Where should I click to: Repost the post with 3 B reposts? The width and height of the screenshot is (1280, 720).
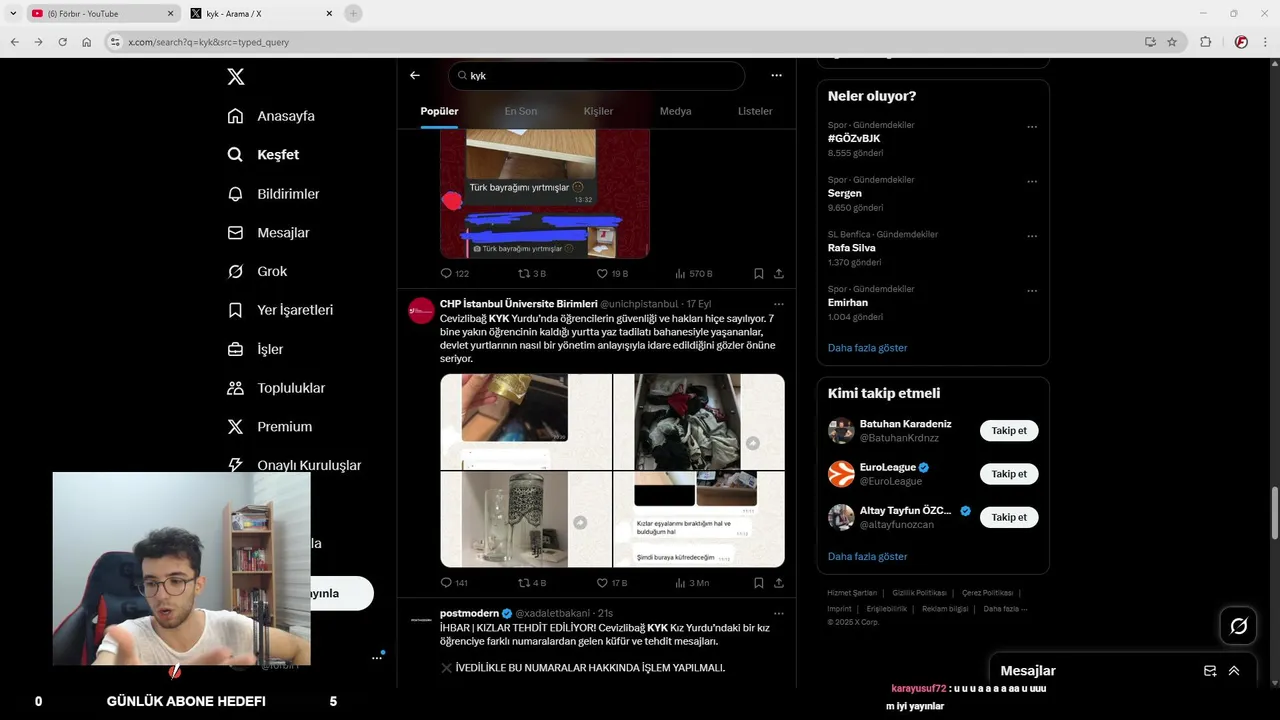pyautogui.click(x=531, y=273)
